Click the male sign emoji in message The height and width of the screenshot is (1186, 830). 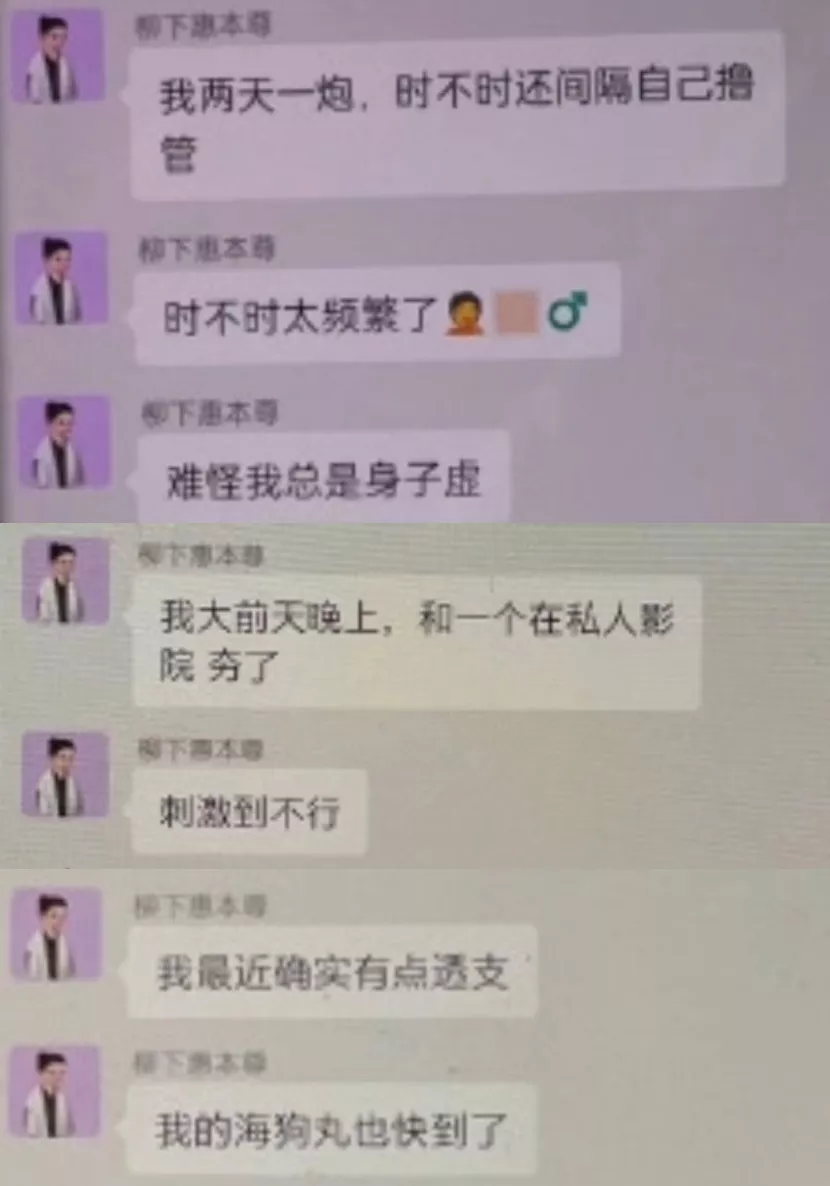[568, 311]
